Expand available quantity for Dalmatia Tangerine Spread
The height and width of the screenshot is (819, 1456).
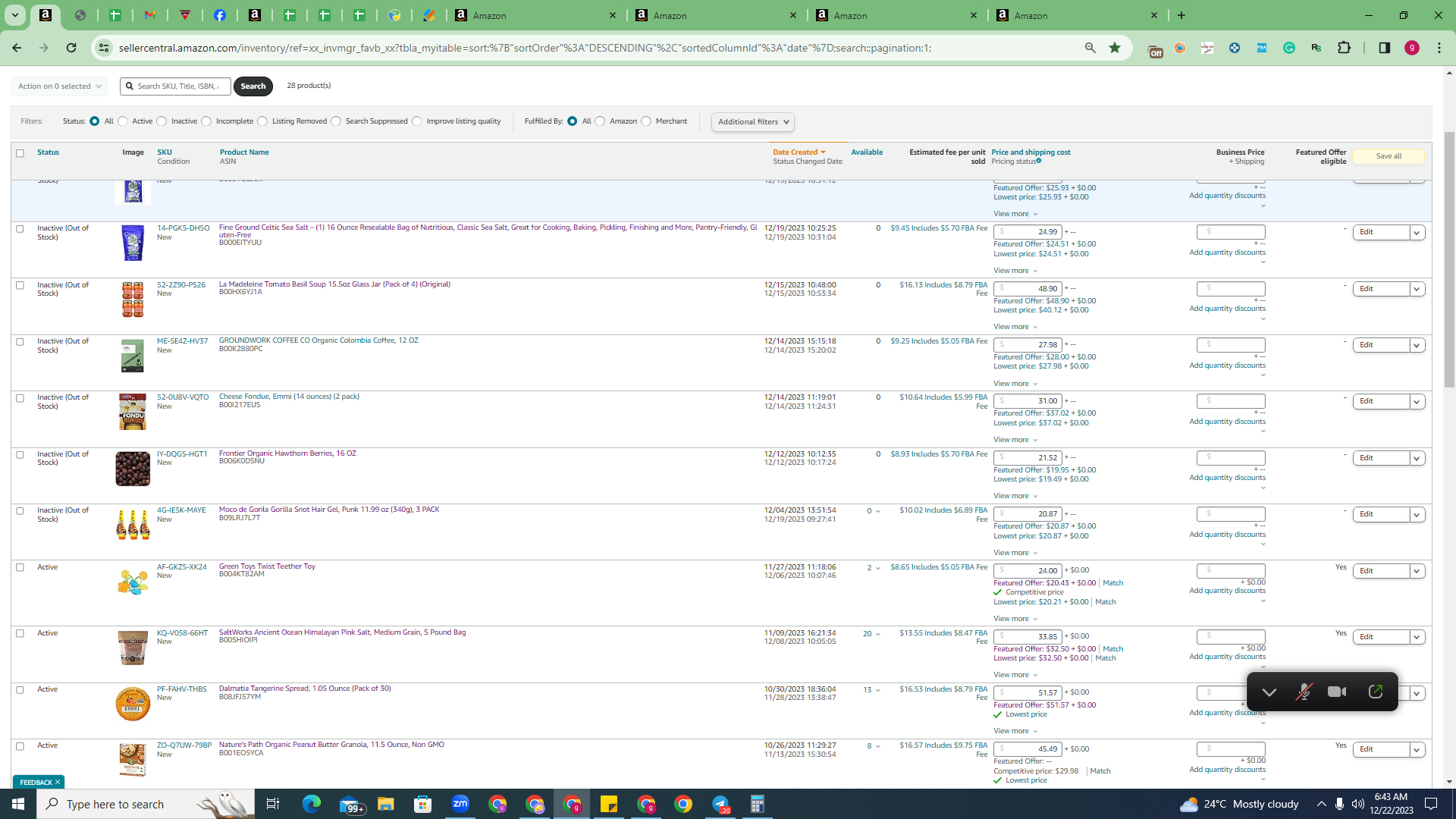click(878, 691)
